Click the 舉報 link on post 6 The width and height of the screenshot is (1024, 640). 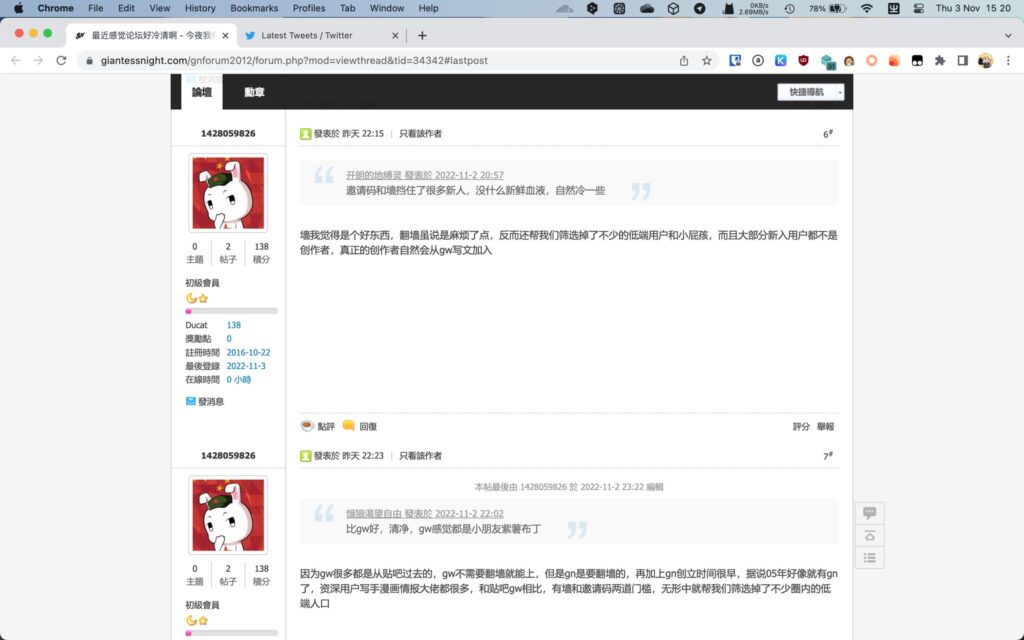(825, 426)
